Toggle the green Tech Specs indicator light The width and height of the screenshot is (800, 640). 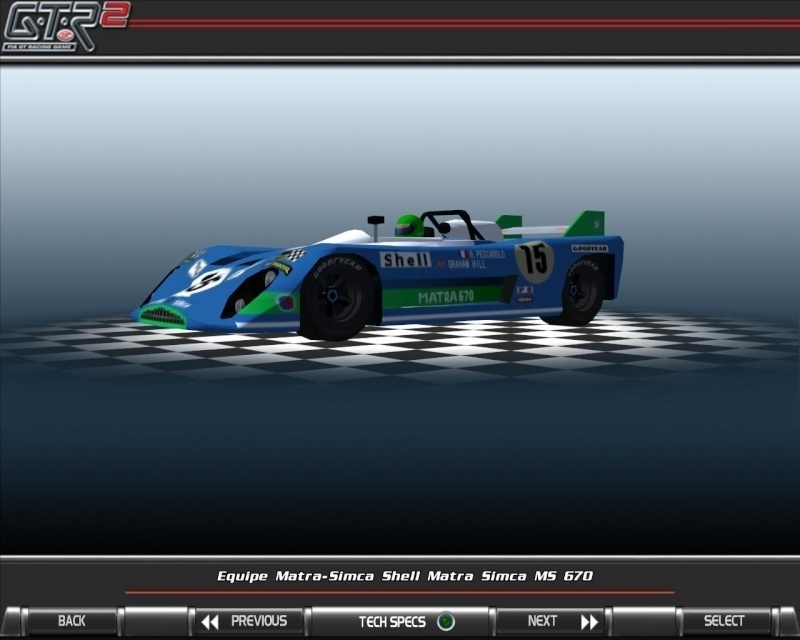pos(446,622)
